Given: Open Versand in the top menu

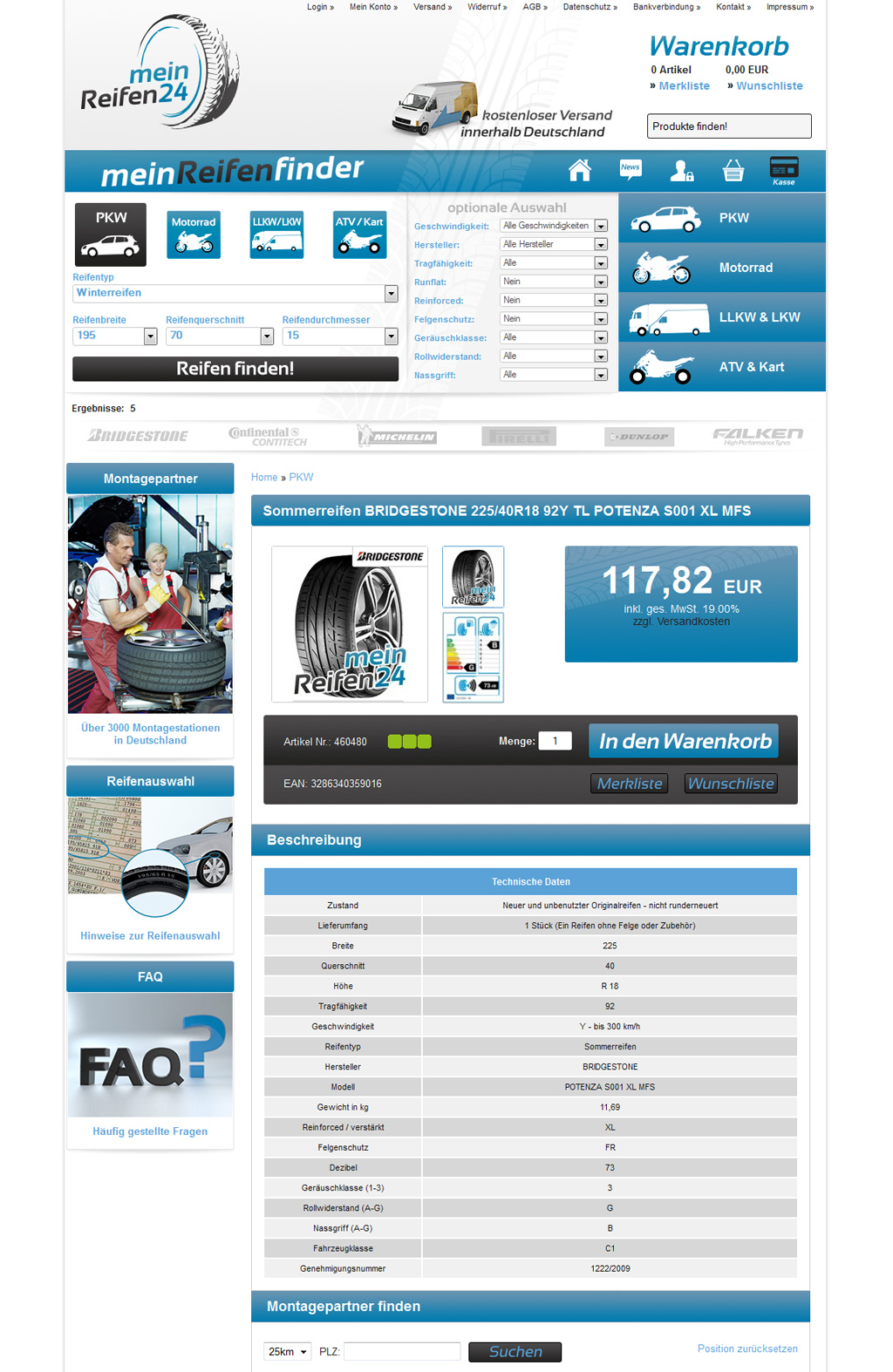Looking at the screenshot, I should (x=433, y=7).
